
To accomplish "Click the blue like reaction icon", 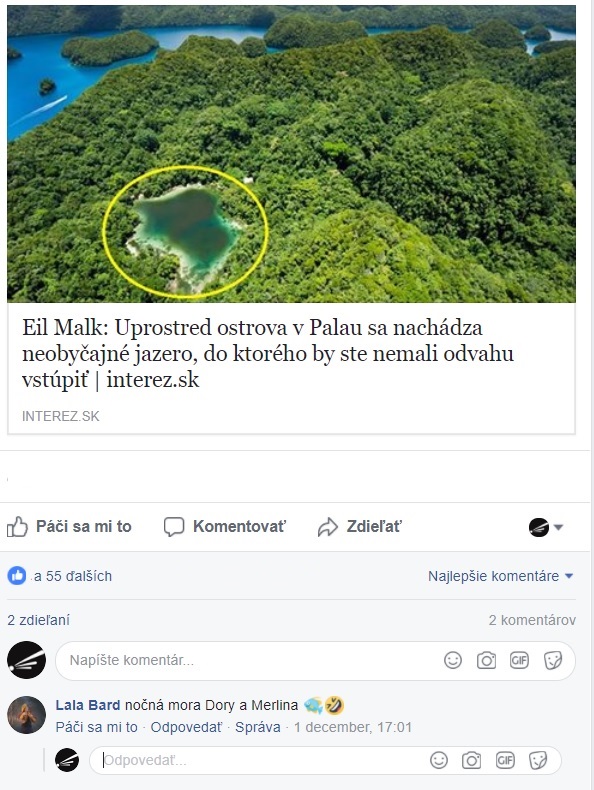I will point(17,576).
